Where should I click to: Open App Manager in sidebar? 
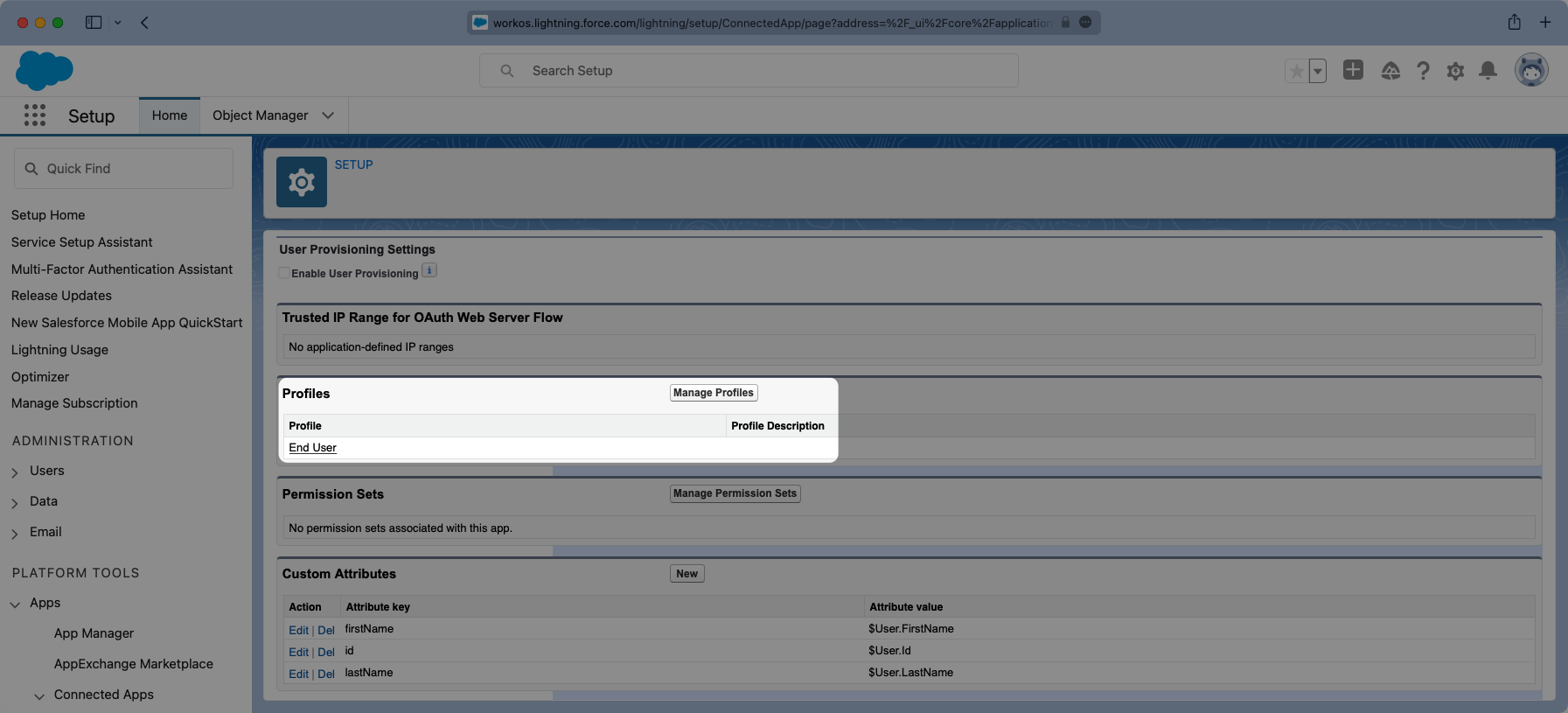(x=94, y=633)
